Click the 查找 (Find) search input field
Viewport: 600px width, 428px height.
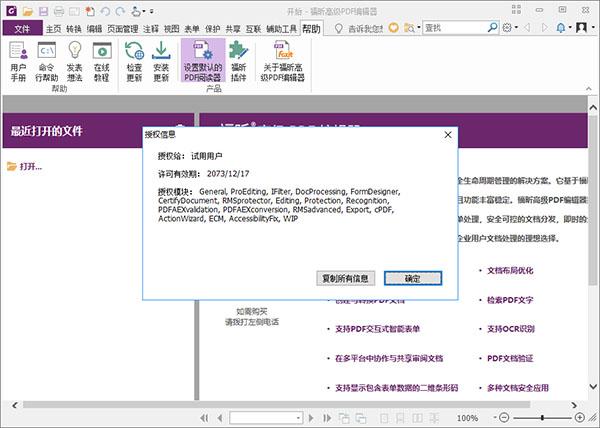point(455,28)
